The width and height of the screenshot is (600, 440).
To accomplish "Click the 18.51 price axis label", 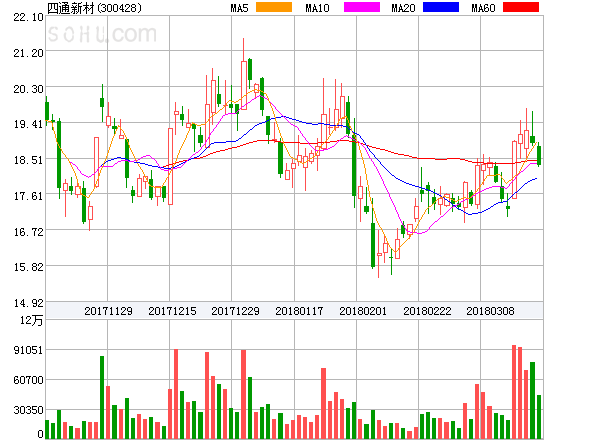I will click(x=28, y=160).
